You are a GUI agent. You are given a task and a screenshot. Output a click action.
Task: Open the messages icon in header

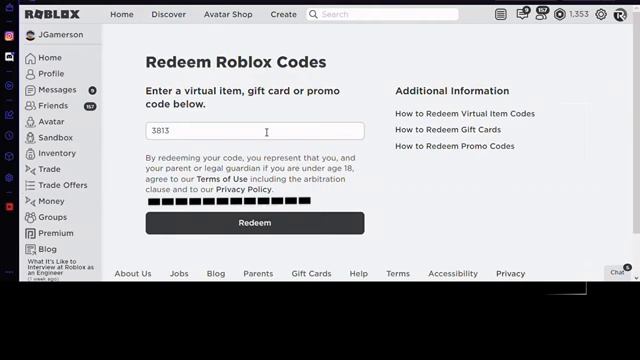[522, 14]
